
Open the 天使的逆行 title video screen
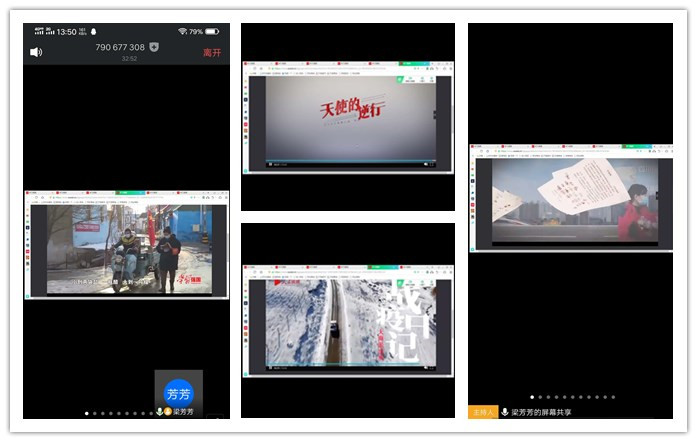point(347,119)
